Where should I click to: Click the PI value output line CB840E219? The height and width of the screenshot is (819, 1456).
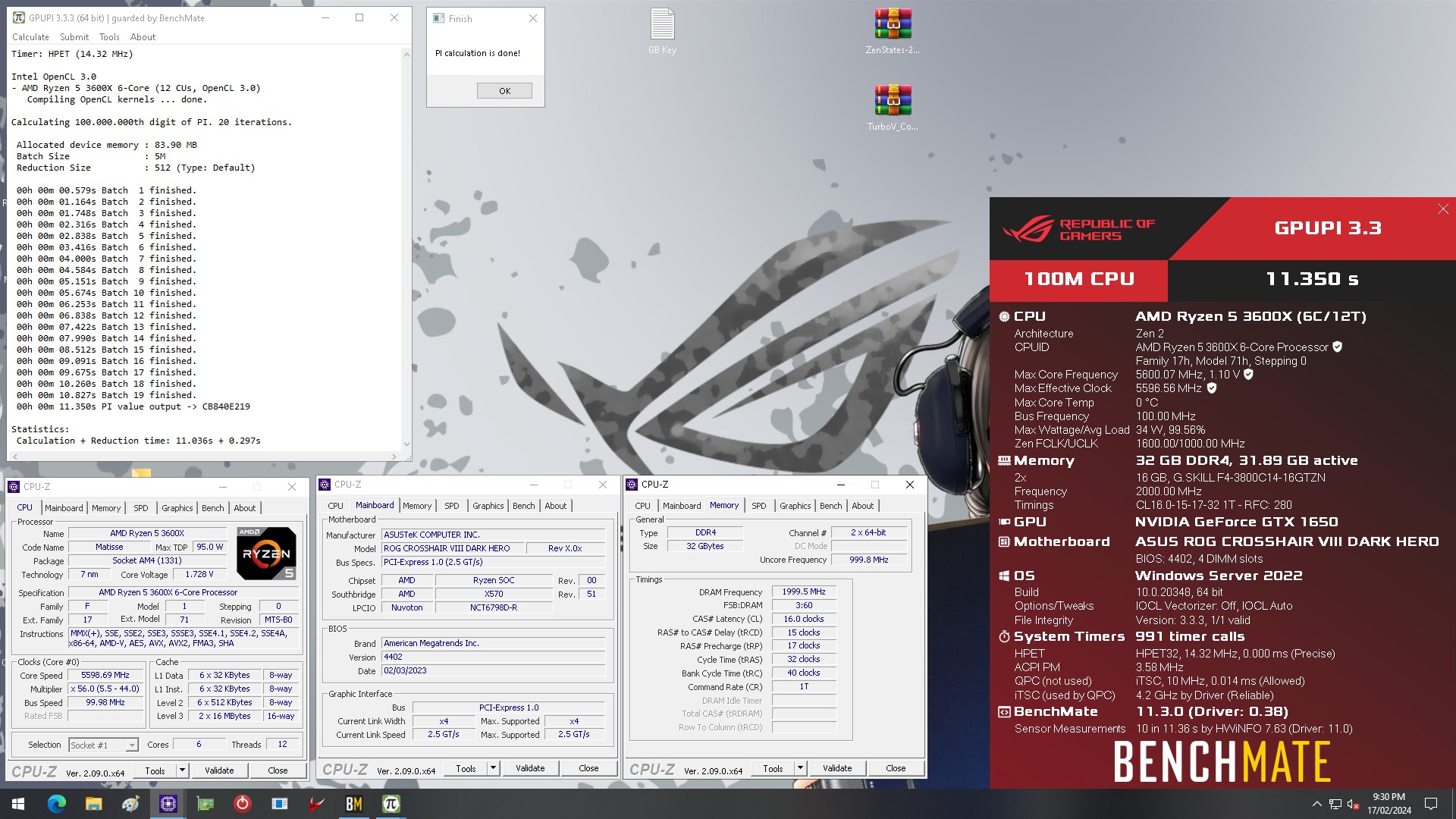pyautogui.click(x=133, y=406)
